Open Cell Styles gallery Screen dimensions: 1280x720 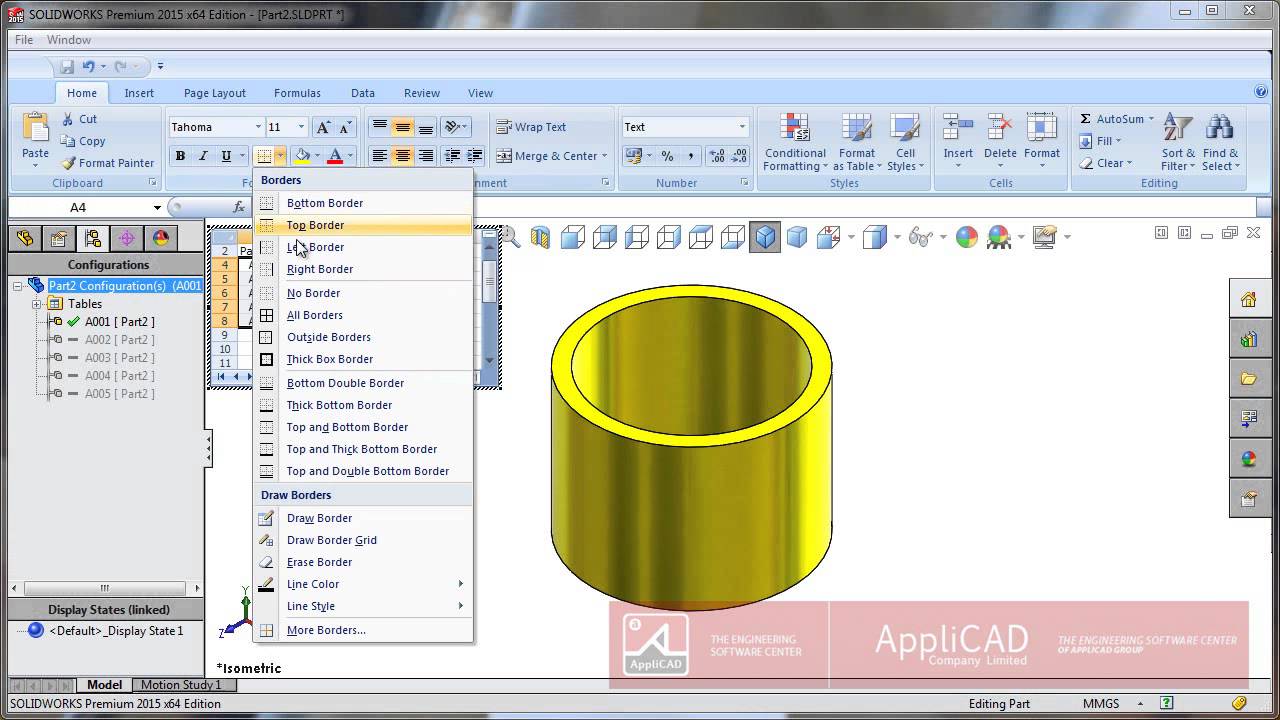[905, 142]
